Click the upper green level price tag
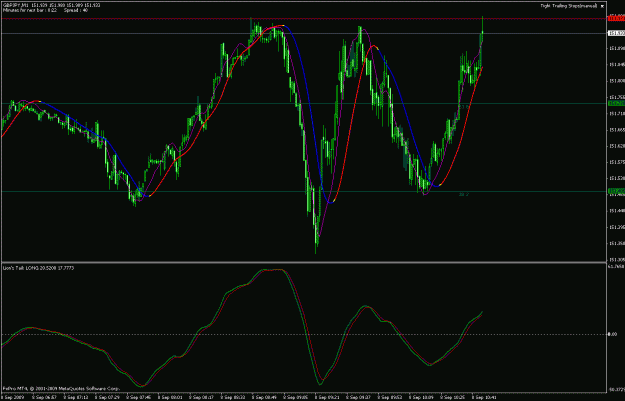Viewport: 625px width, 401px height. pos(616,104)
